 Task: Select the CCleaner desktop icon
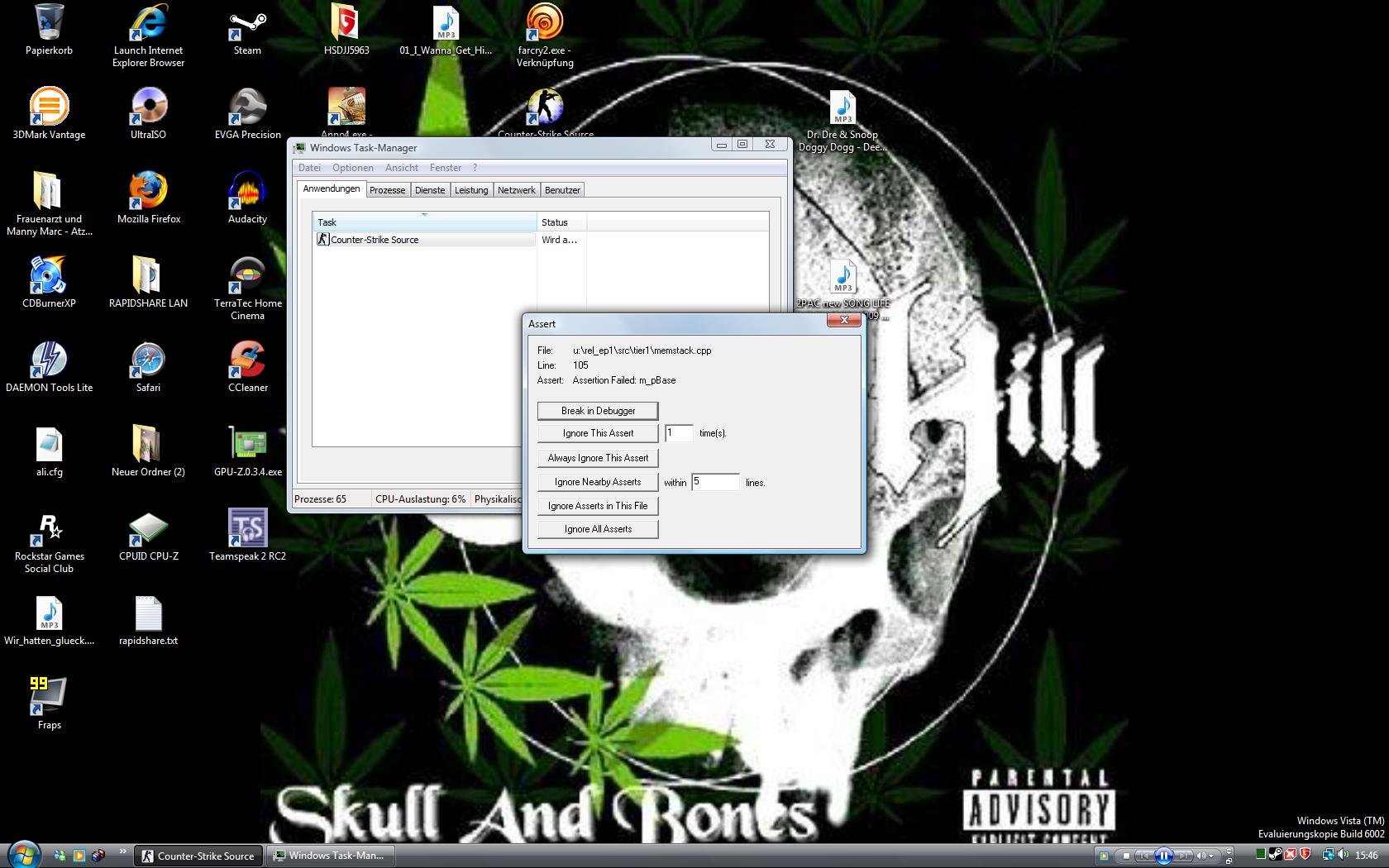click(x=247, y=366)
